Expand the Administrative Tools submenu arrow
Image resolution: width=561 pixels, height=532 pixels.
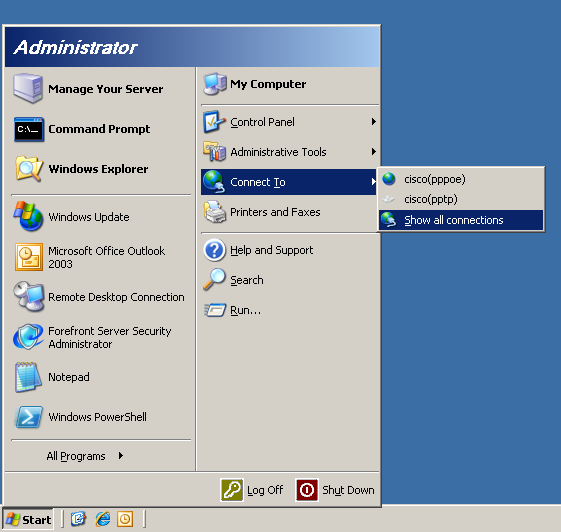(374, 152)
